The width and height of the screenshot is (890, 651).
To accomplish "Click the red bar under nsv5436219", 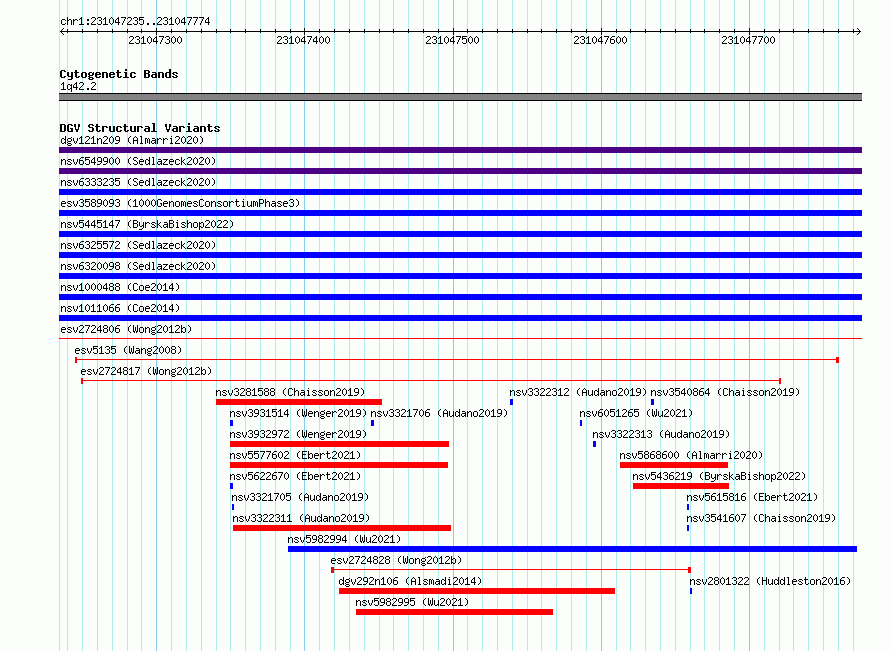I will 681,486.
